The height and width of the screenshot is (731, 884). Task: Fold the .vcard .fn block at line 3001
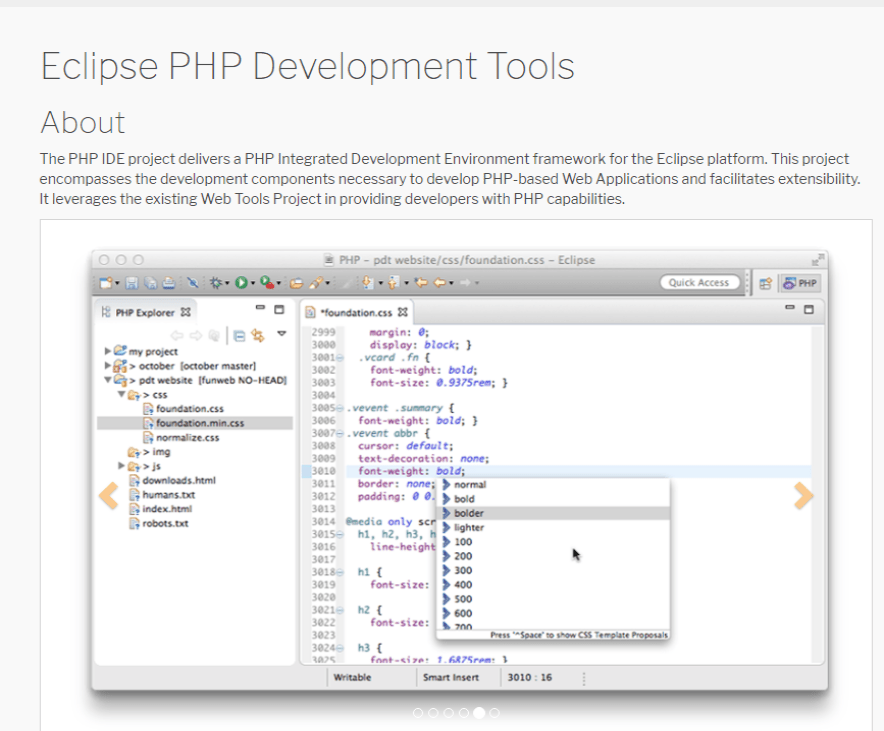tap(340, 358)
